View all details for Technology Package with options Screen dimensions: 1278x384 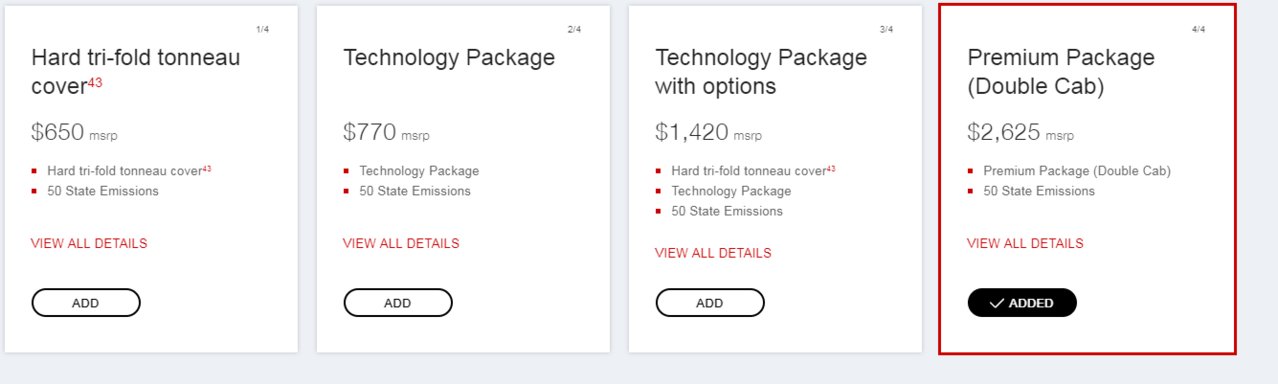click(x=713, y=253)
